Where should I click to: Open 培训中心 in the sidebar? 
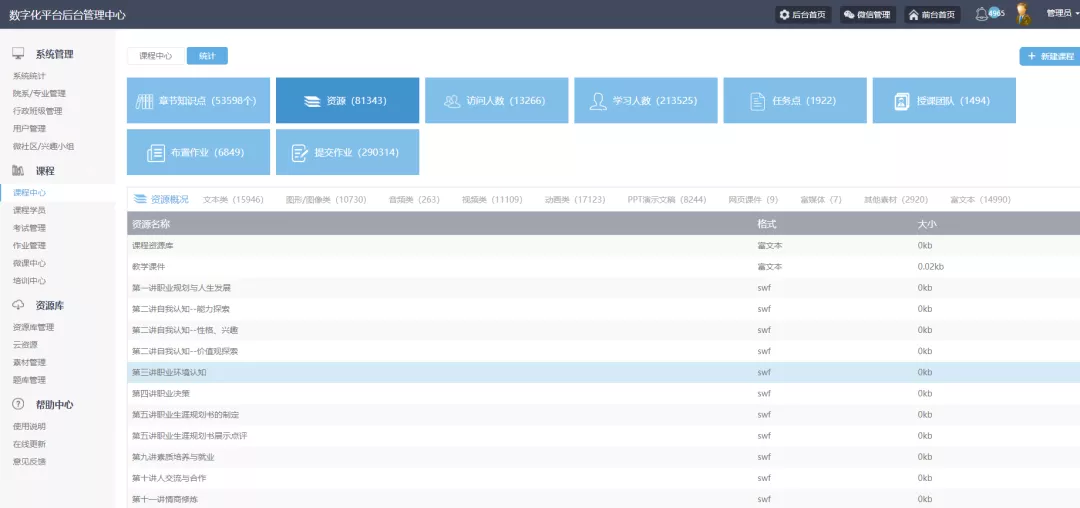30,280
